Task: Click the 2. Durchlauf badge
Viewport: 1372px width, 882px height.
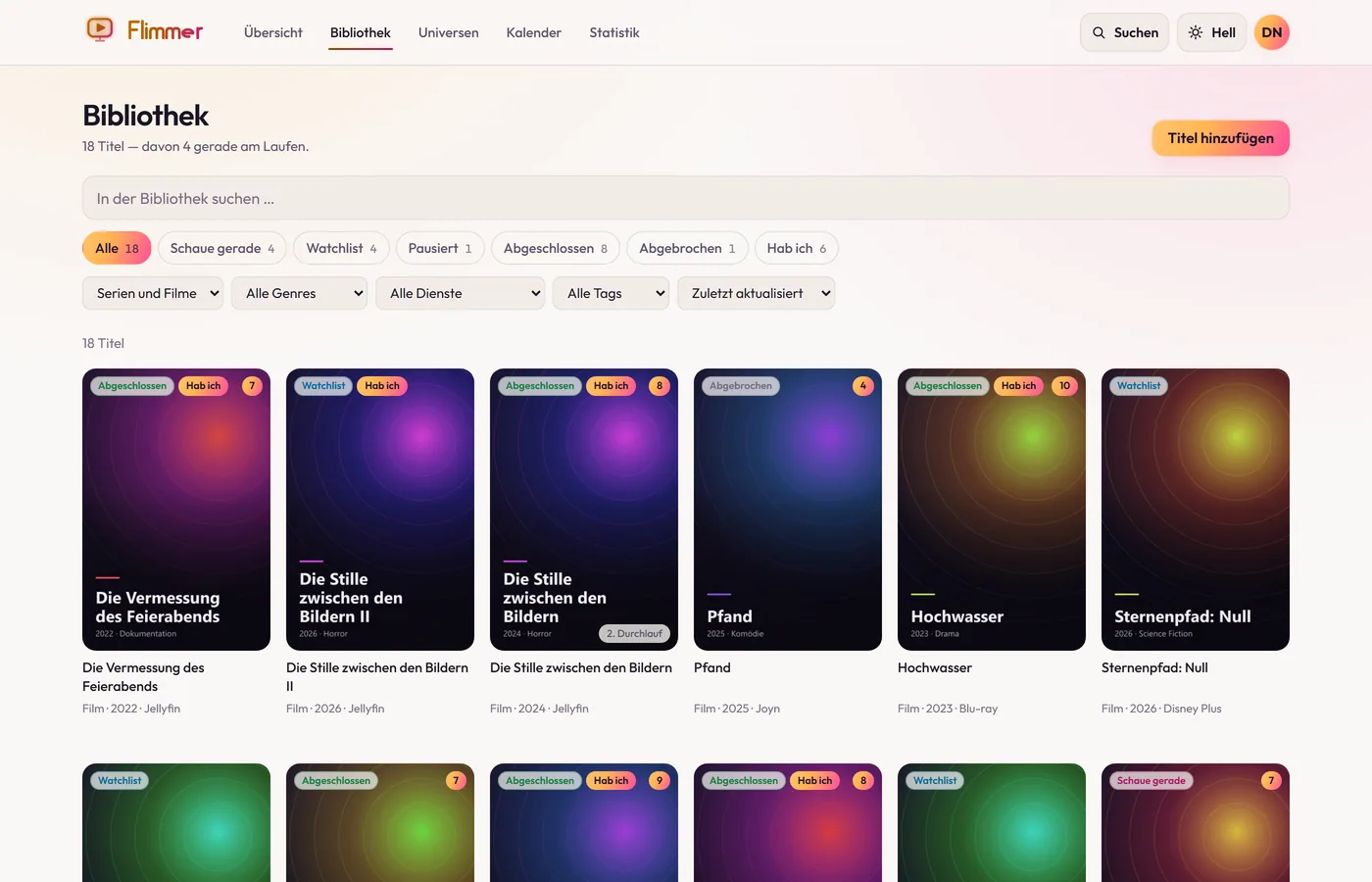Action: click(634, 634)
